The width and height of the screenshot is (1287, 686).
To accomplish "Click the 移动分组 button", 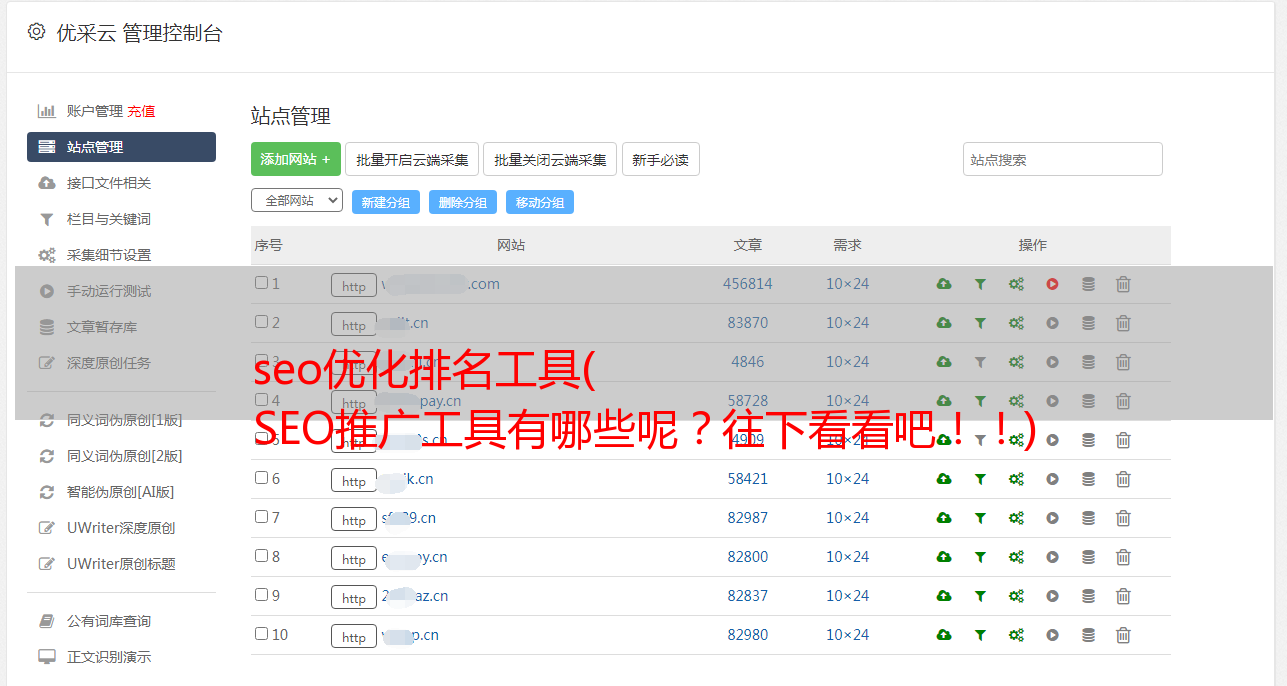I will pos(540,202).
